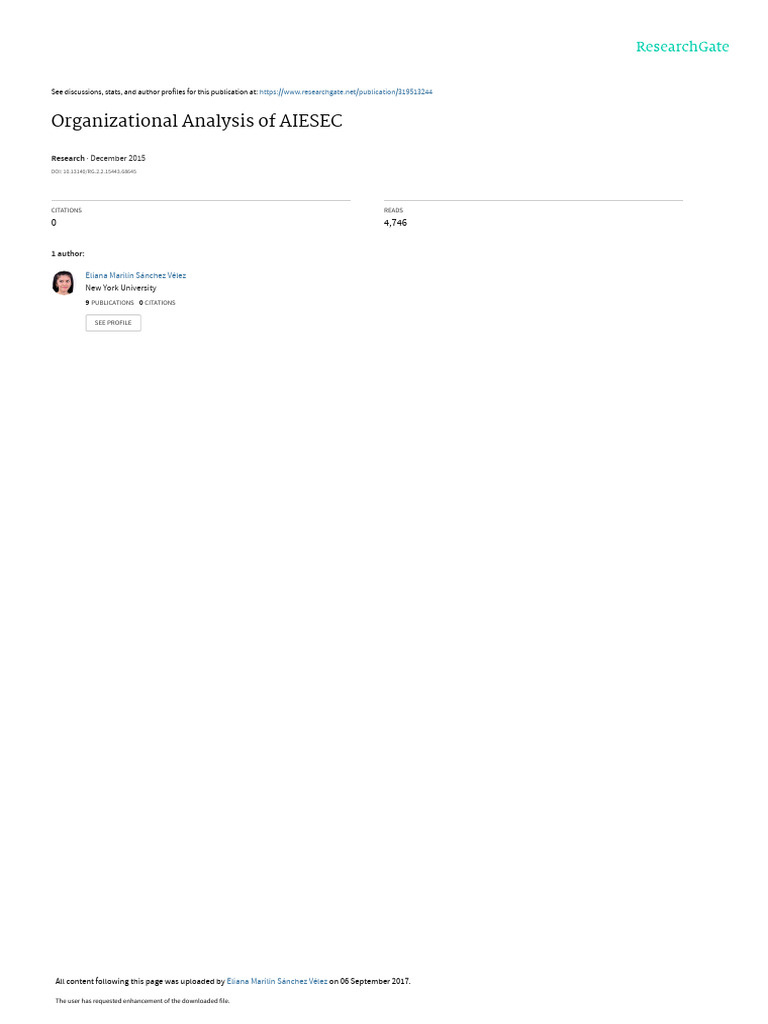Click the enhancement request notice text
The width and height of the screenshot is (768, 1024).
tap(142, 1000)
